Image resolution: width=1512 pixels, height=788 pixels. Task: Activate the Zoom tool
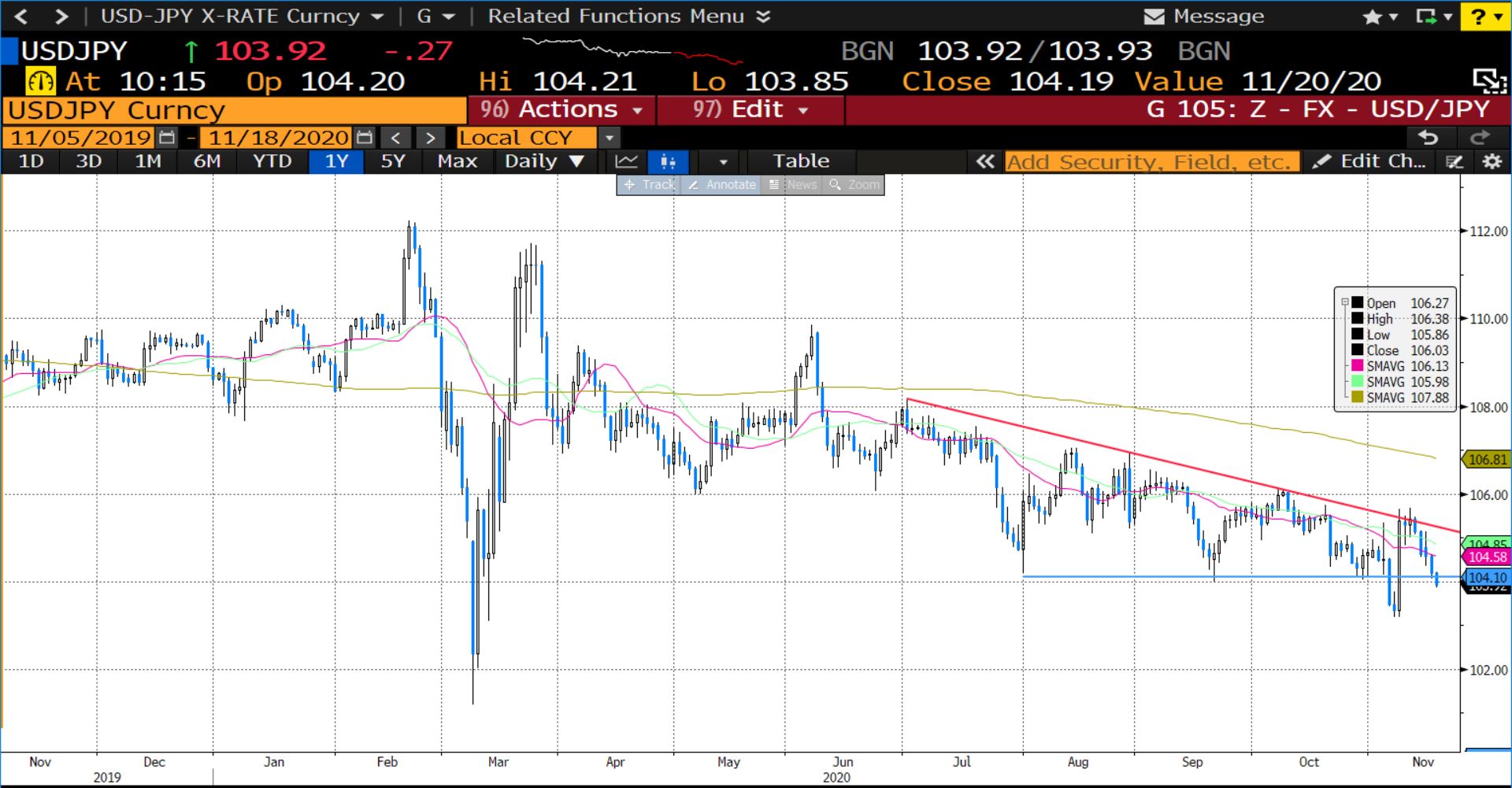point(854,185)
